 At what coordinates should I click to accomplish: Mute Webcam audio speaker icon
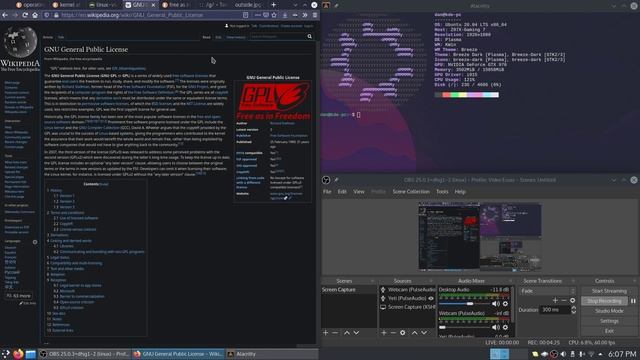point(496,327)
